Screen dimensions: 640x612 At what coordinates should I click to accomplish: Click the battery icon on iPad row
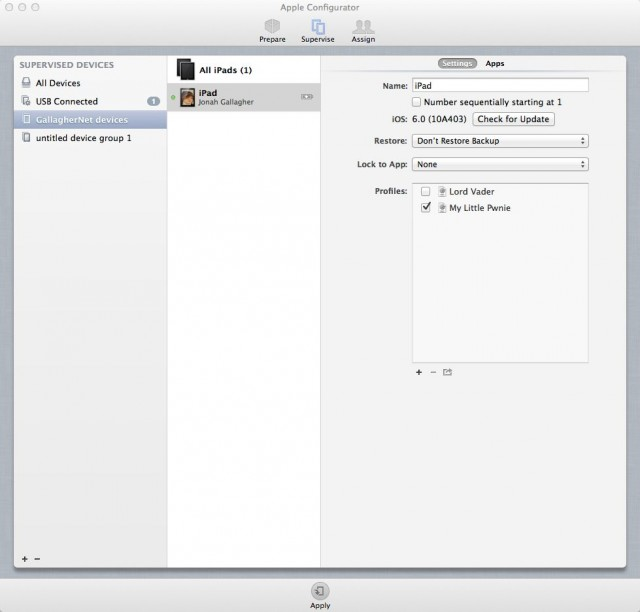(x=307, y=97)
